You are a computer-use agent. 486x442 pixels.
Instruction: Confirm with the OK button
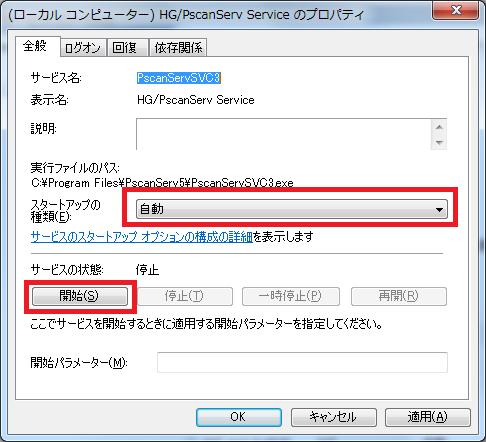(239, 417)
